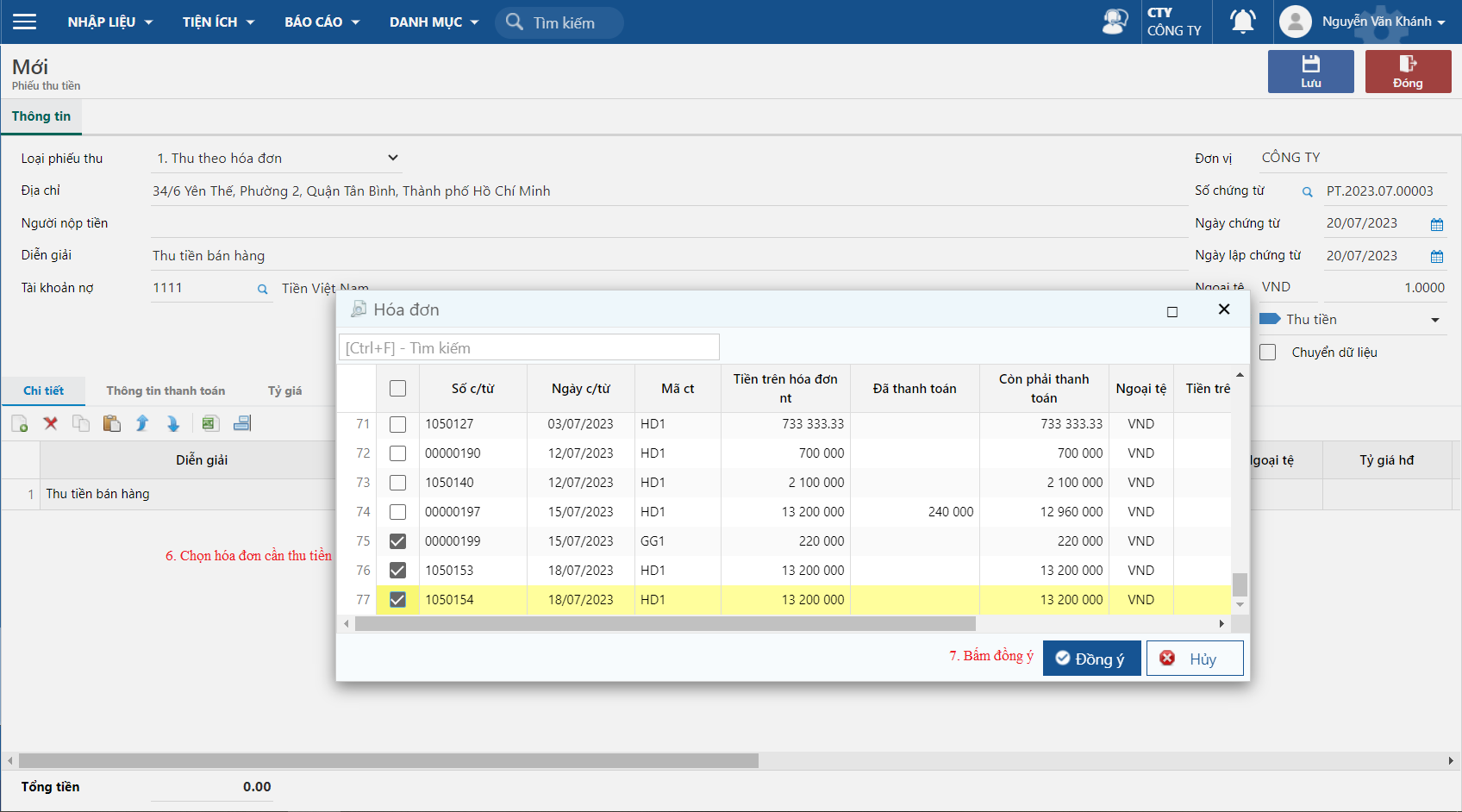The image size is (1462, 812).
Task: Click the add new row icon
Action: [19, 423]
